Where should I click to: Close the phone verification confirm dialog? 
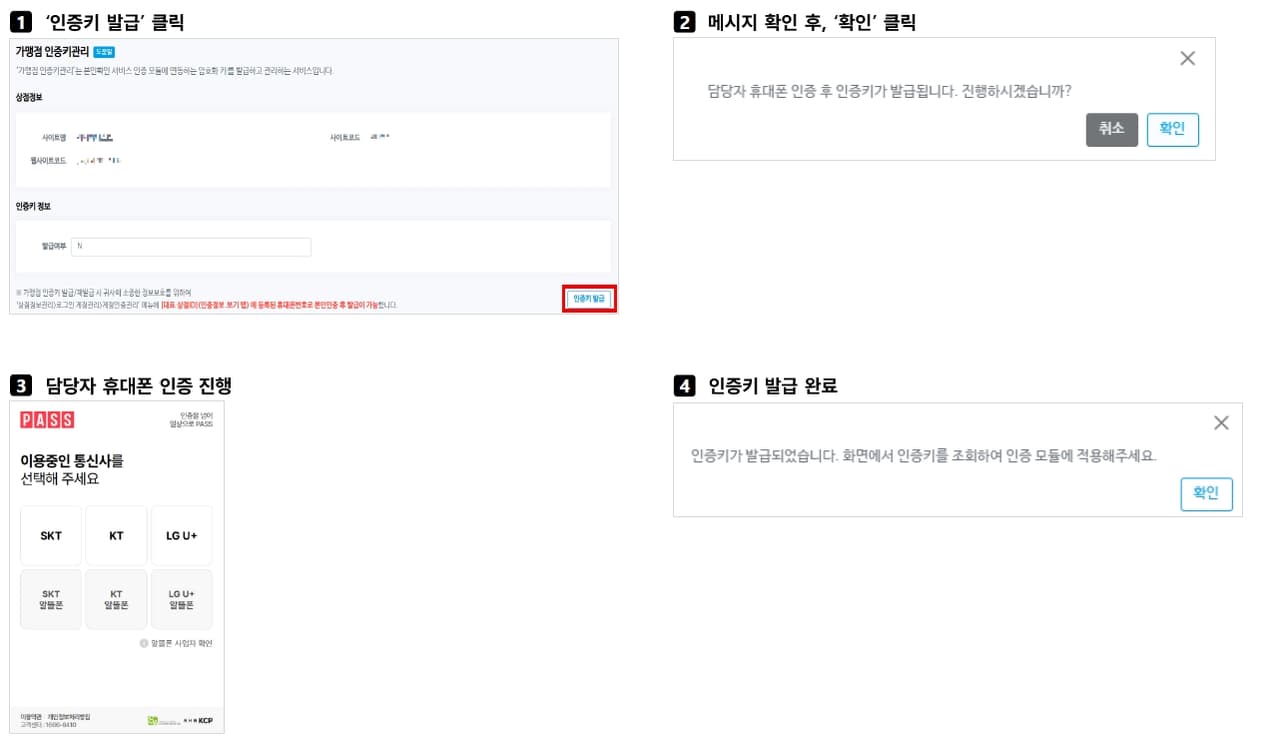pyautogui.click(x=1187, y=58)
